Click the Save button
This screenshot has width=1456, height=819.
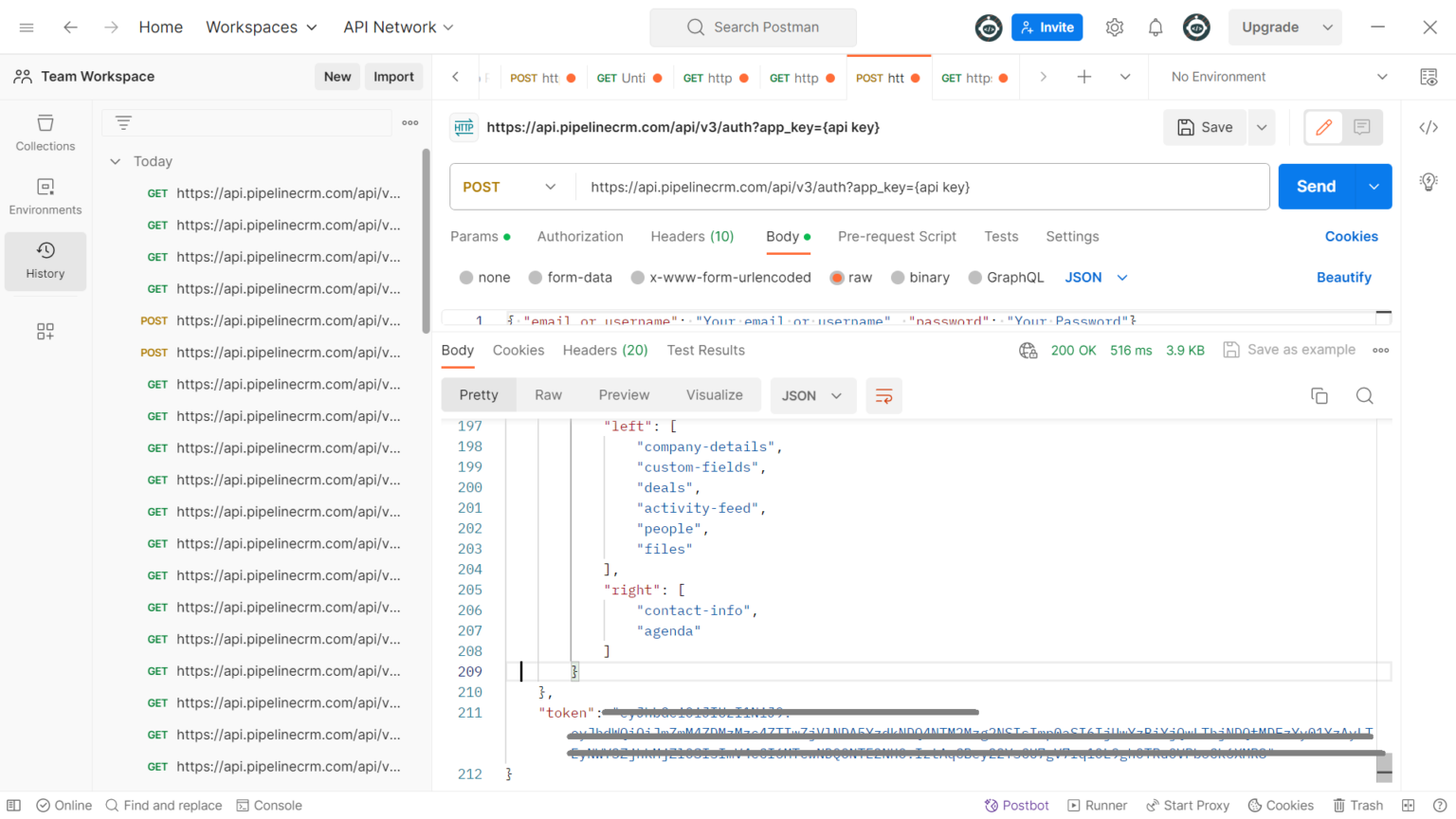[x=1205, y=127]
